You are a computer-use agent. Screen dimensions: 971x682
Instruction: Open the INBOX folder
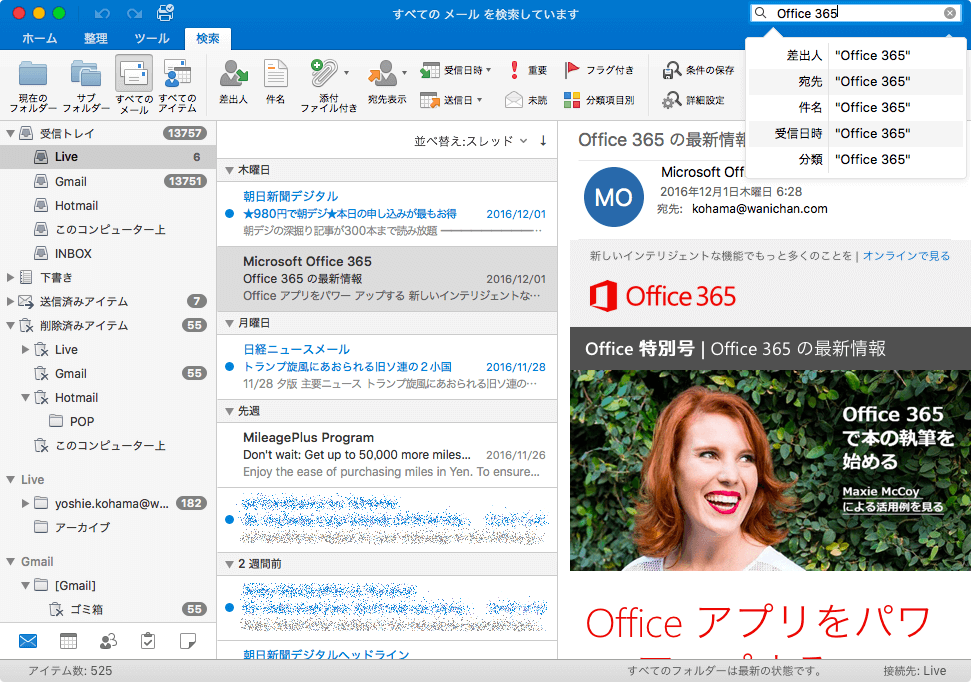[108, 253]
